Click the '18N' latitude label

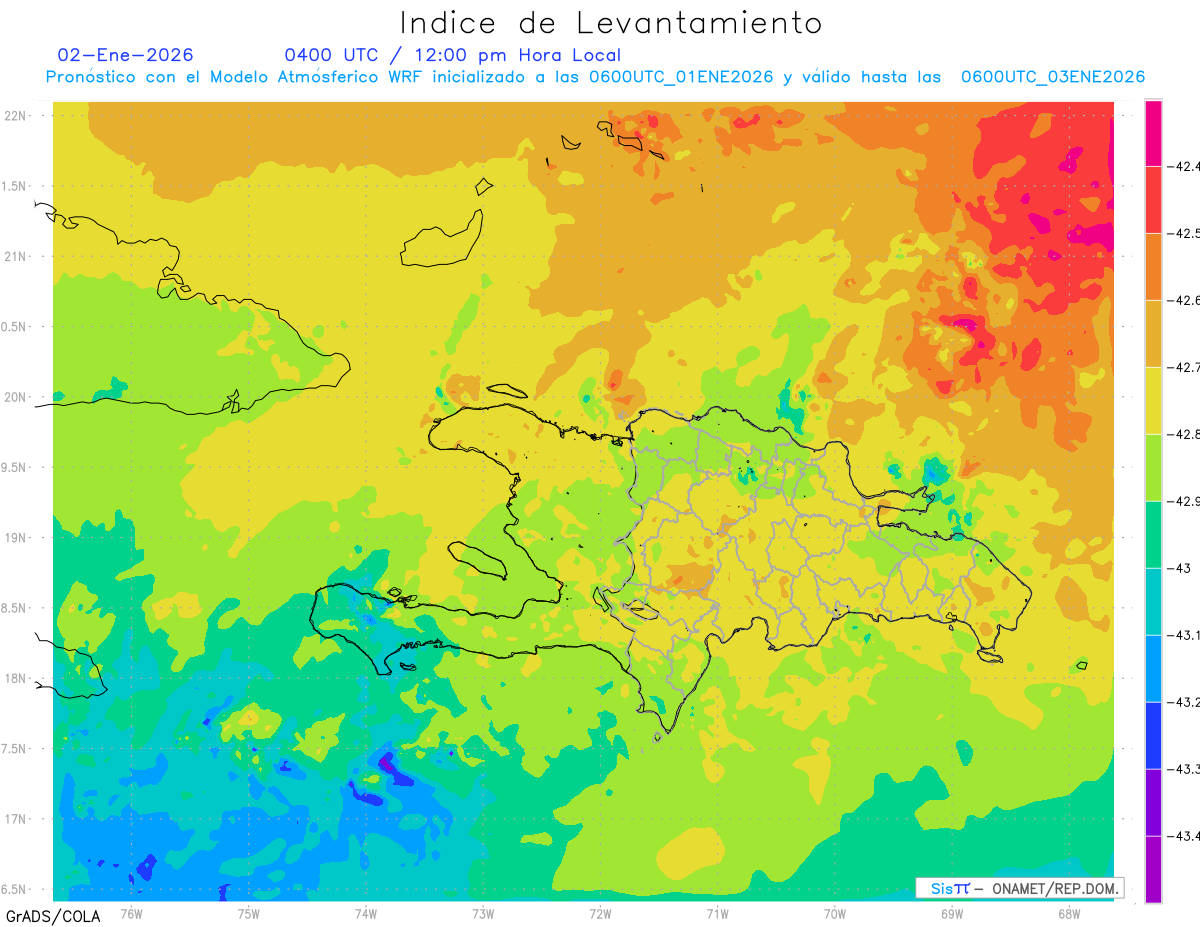point(16,678)
